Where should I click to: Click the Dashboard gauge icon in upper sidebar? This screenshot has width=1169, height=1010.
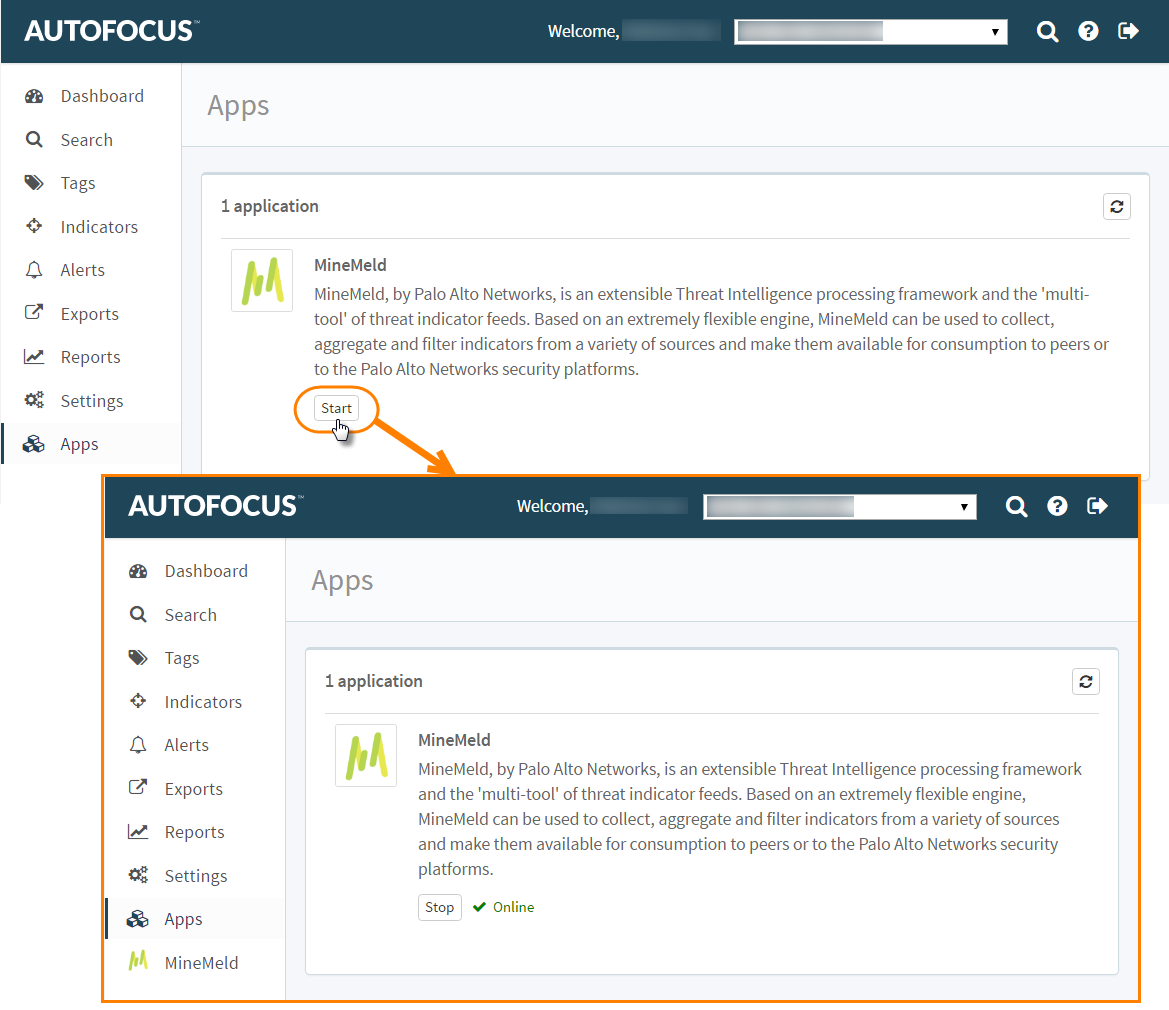pos(34,96)
